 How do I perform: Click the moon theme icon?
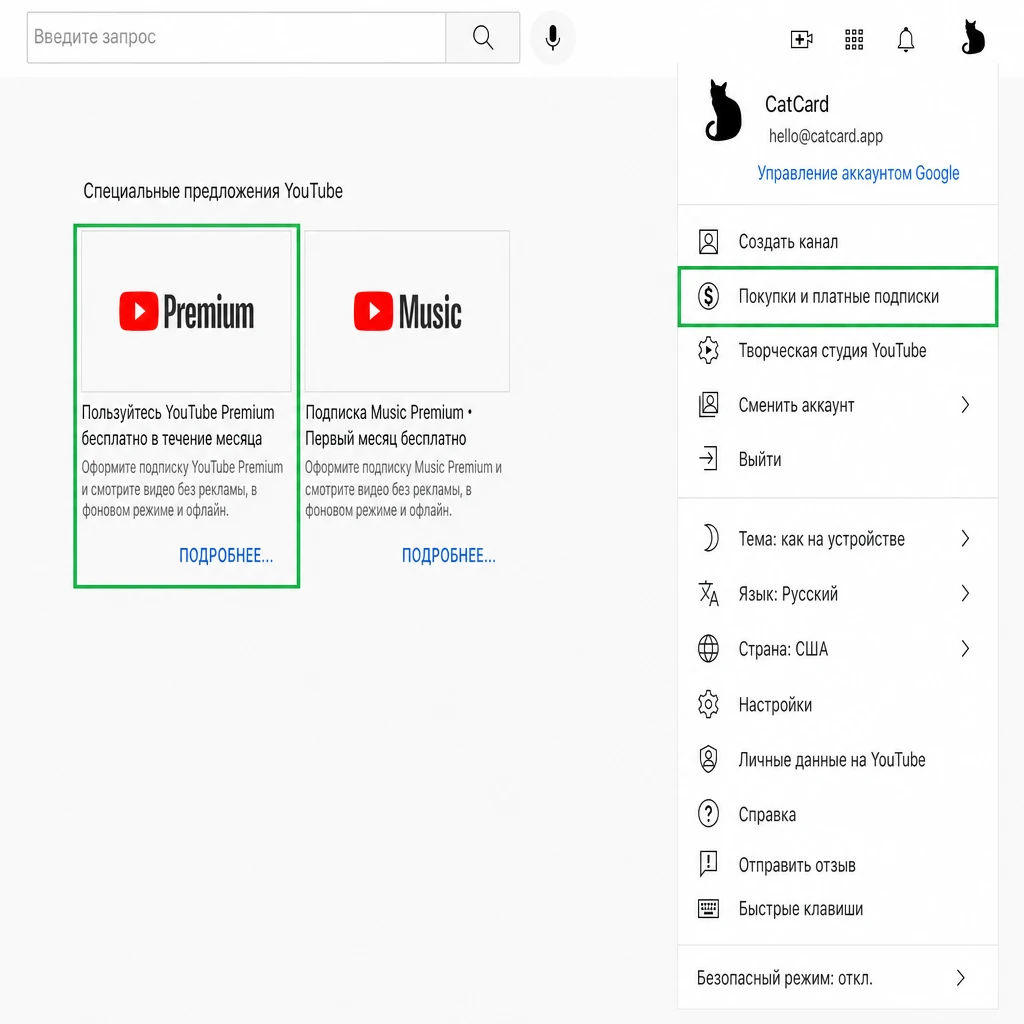[710, 539]
